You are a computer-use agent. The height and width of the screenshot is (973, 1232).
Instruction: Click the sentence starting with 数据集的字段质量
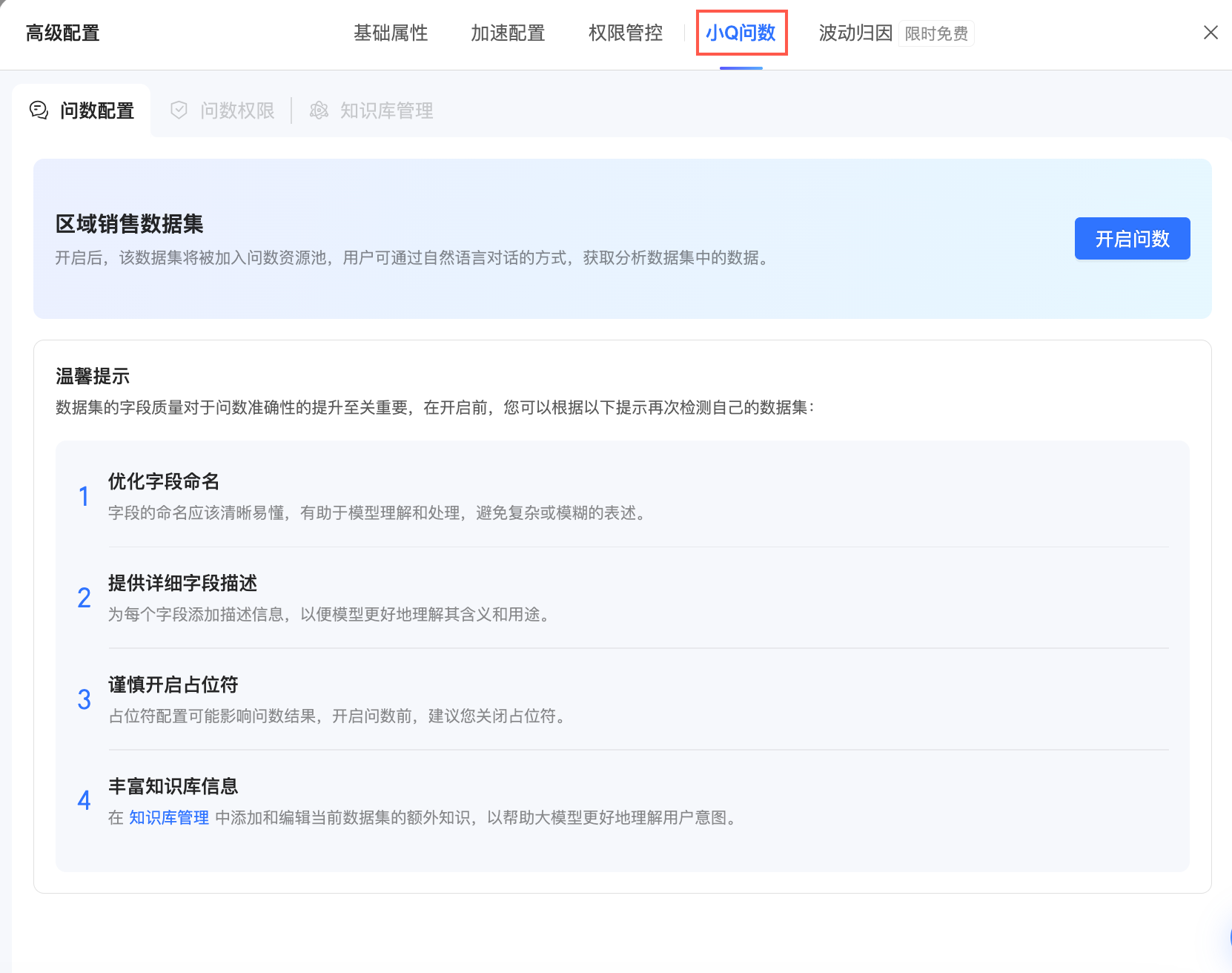[435, 408]
